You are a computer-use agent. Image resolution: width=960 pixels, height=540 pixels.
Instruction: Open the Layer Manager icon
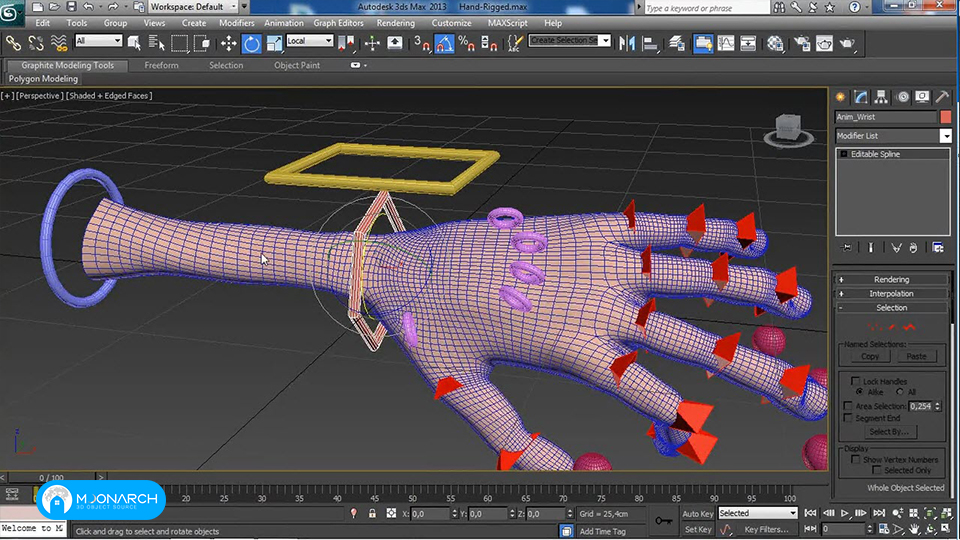click(x=677, y=43)
